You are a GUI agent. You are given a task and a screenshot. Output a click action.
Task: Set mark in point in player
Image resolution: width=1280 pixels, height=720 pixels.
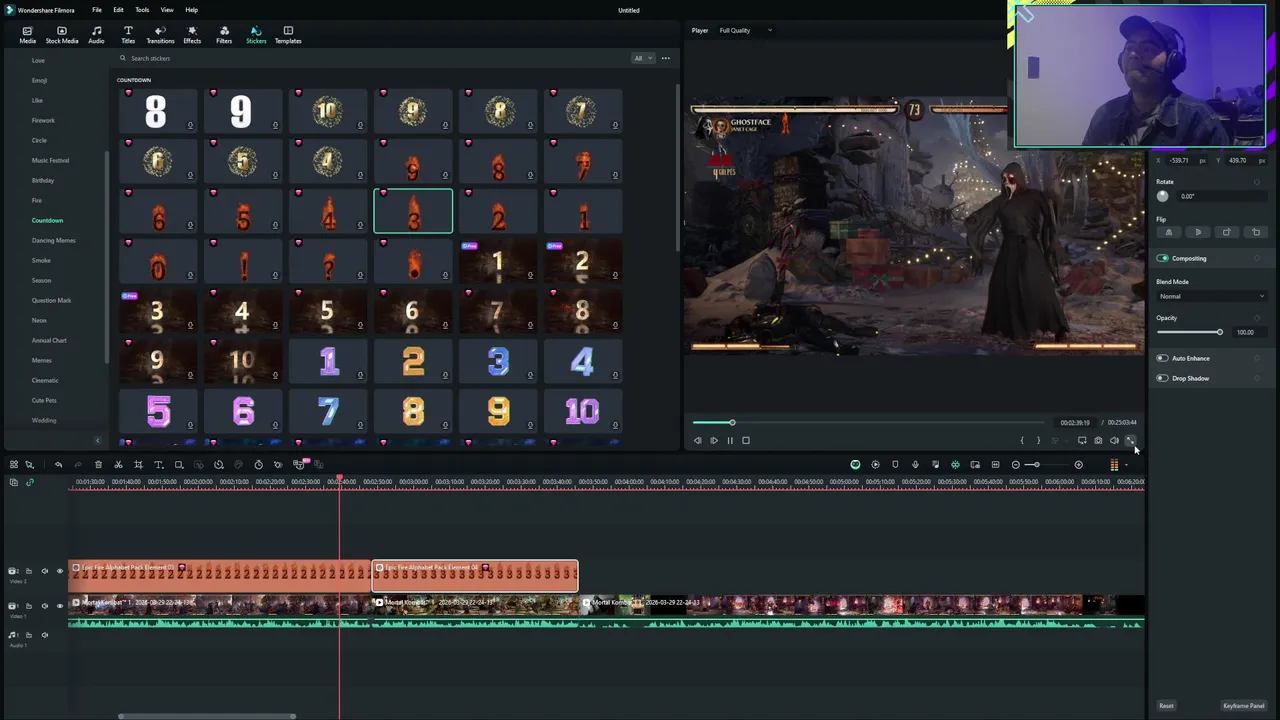coord(1022,440)
